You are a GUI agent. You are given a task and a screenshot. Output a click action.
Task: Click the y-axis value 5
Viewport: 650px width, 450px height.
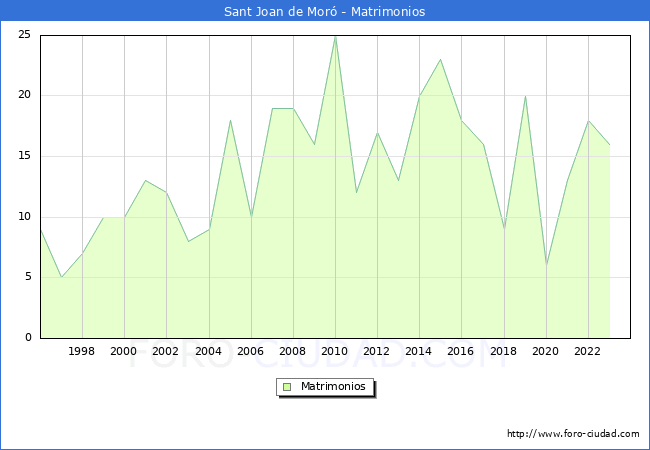[x=28, y=277]
